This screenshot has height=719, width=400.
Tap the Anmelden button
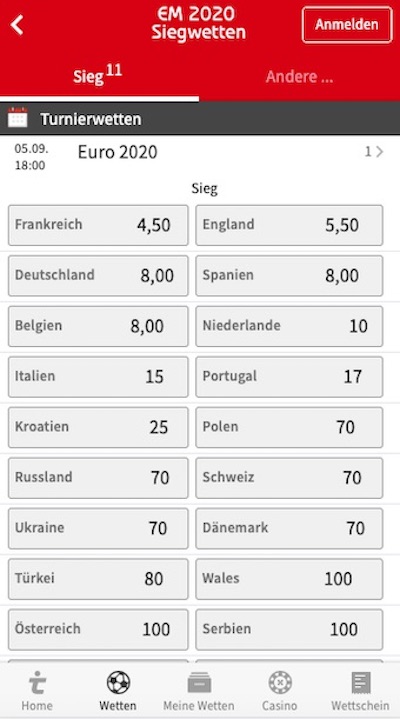click(347, 25)
